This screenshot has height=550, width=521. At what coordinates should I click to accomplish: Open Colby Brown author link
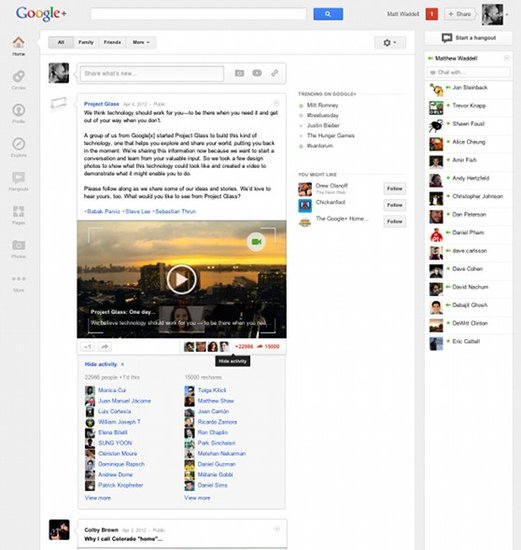101,530
